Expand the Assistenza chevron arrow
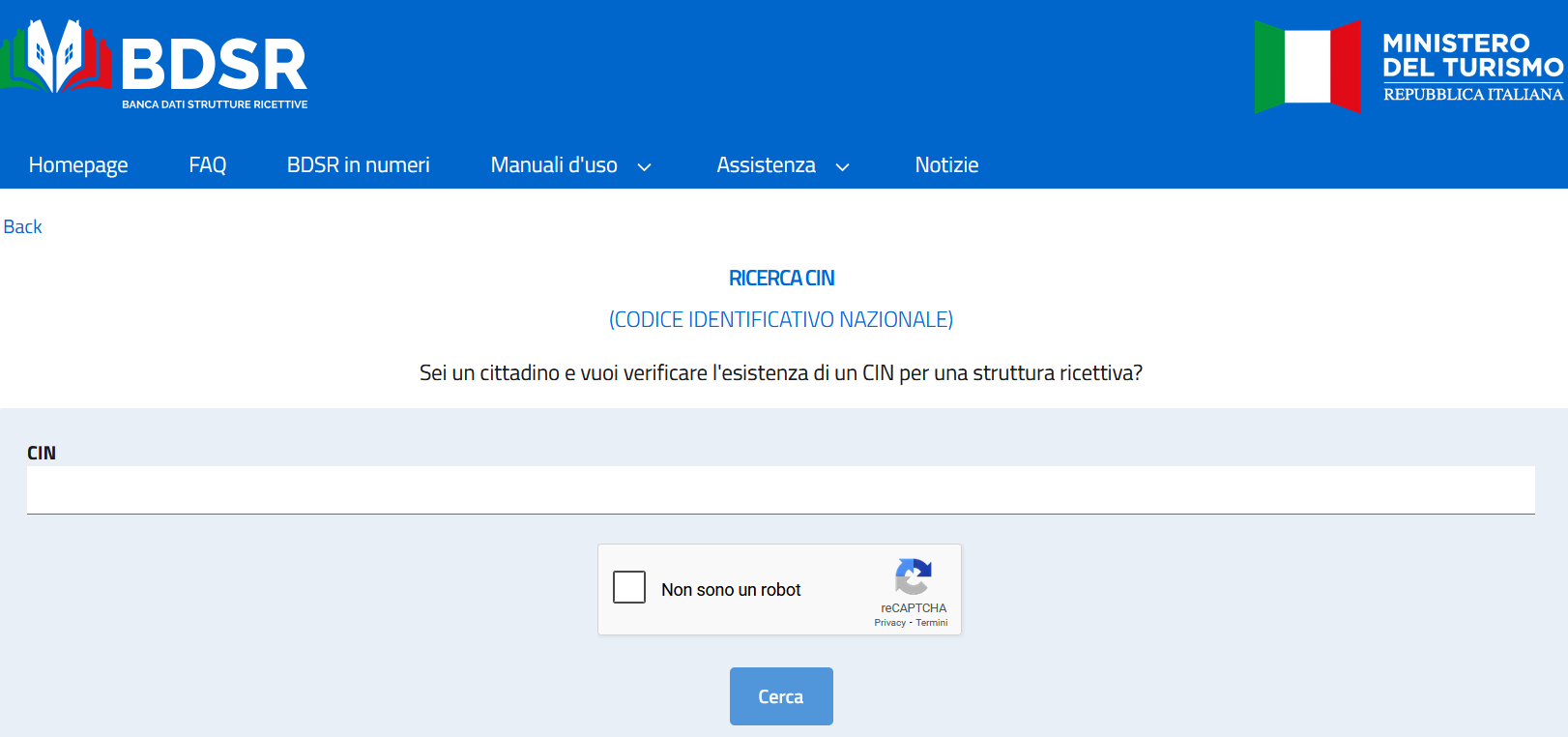The height and width of the screenshot is (737, 1568). point(843,166)
